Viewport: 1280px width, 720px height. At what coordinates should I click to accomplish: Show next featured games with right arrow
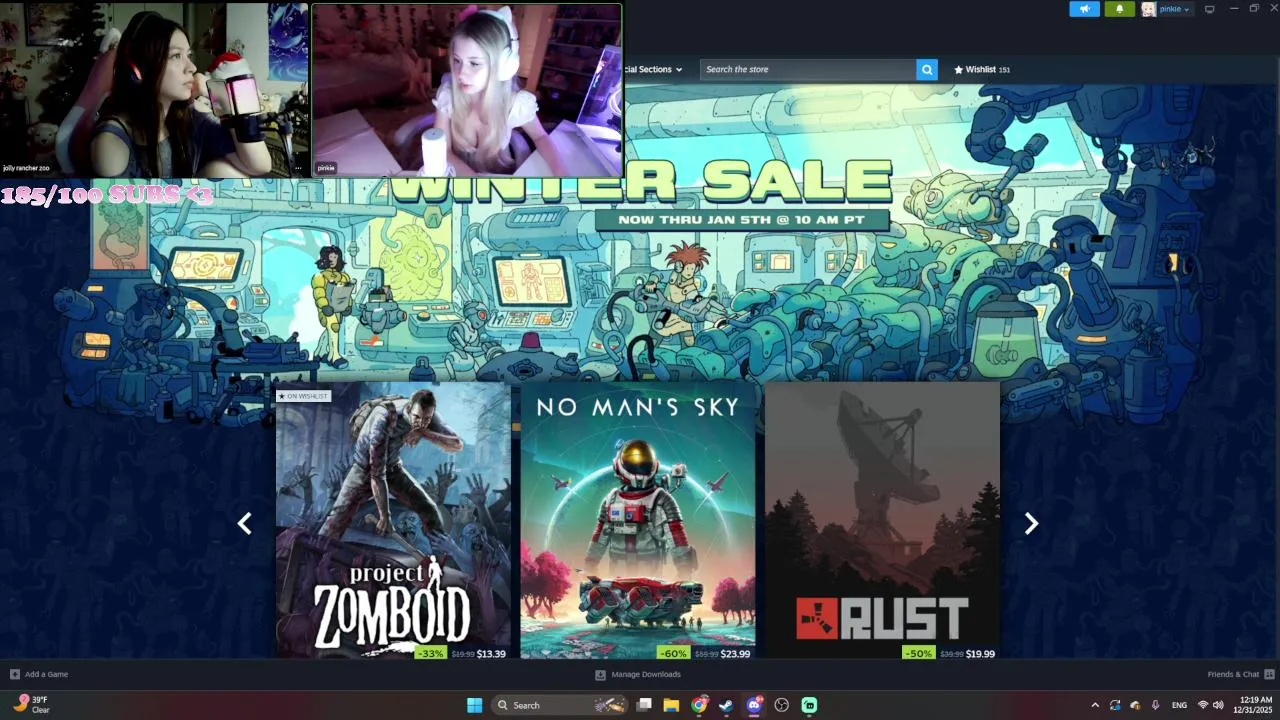(x=1031, y=523)
